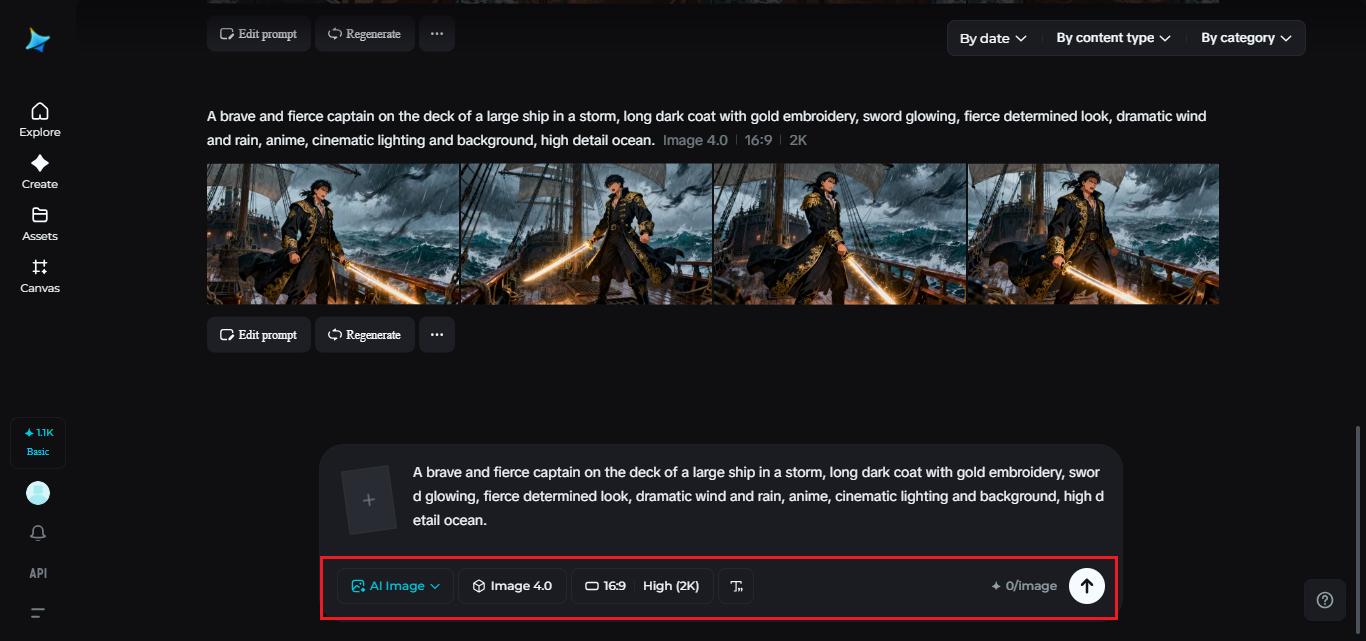
Task: Click Regenerate below the captain images
Action: coord(365,335)
